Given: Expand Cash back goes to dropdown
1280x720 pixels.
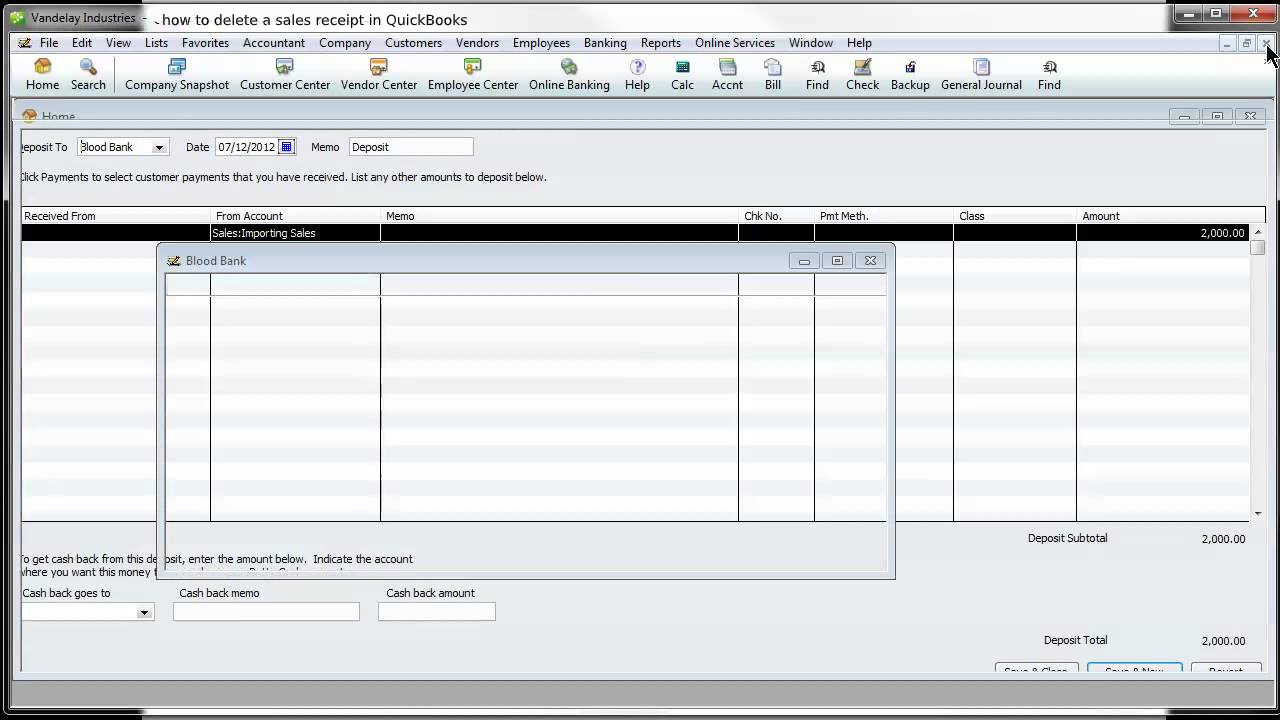Looking at the screenshot, I should (x=144, y=612).
